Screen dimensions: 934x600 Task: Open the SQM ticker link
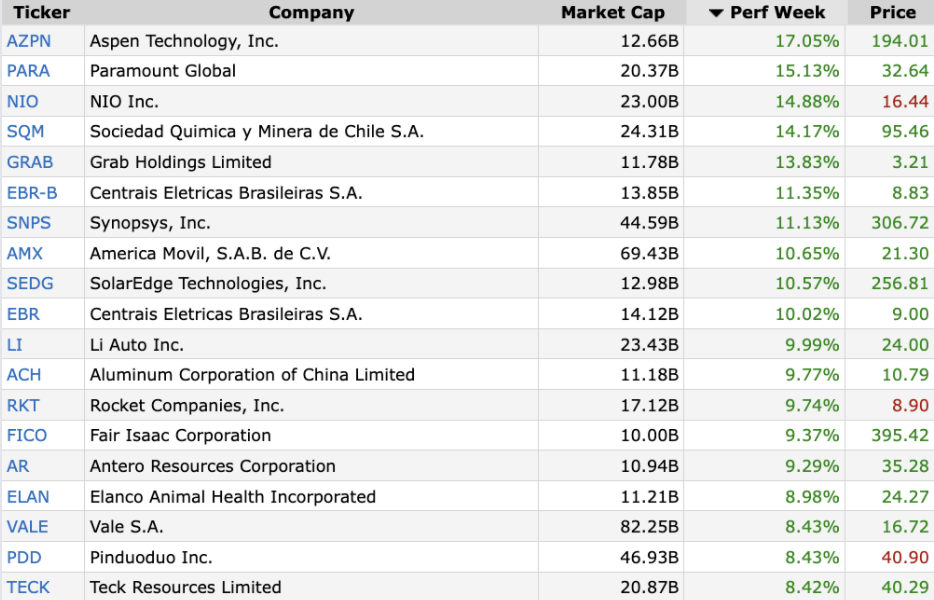click(25, 132)
